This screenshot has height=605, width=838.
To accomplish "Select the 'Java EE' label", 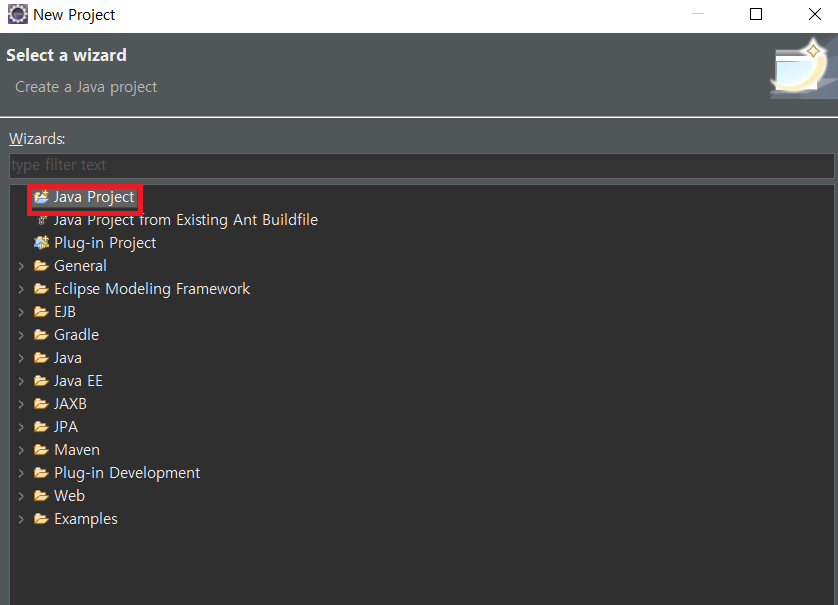I will [78, 381].
